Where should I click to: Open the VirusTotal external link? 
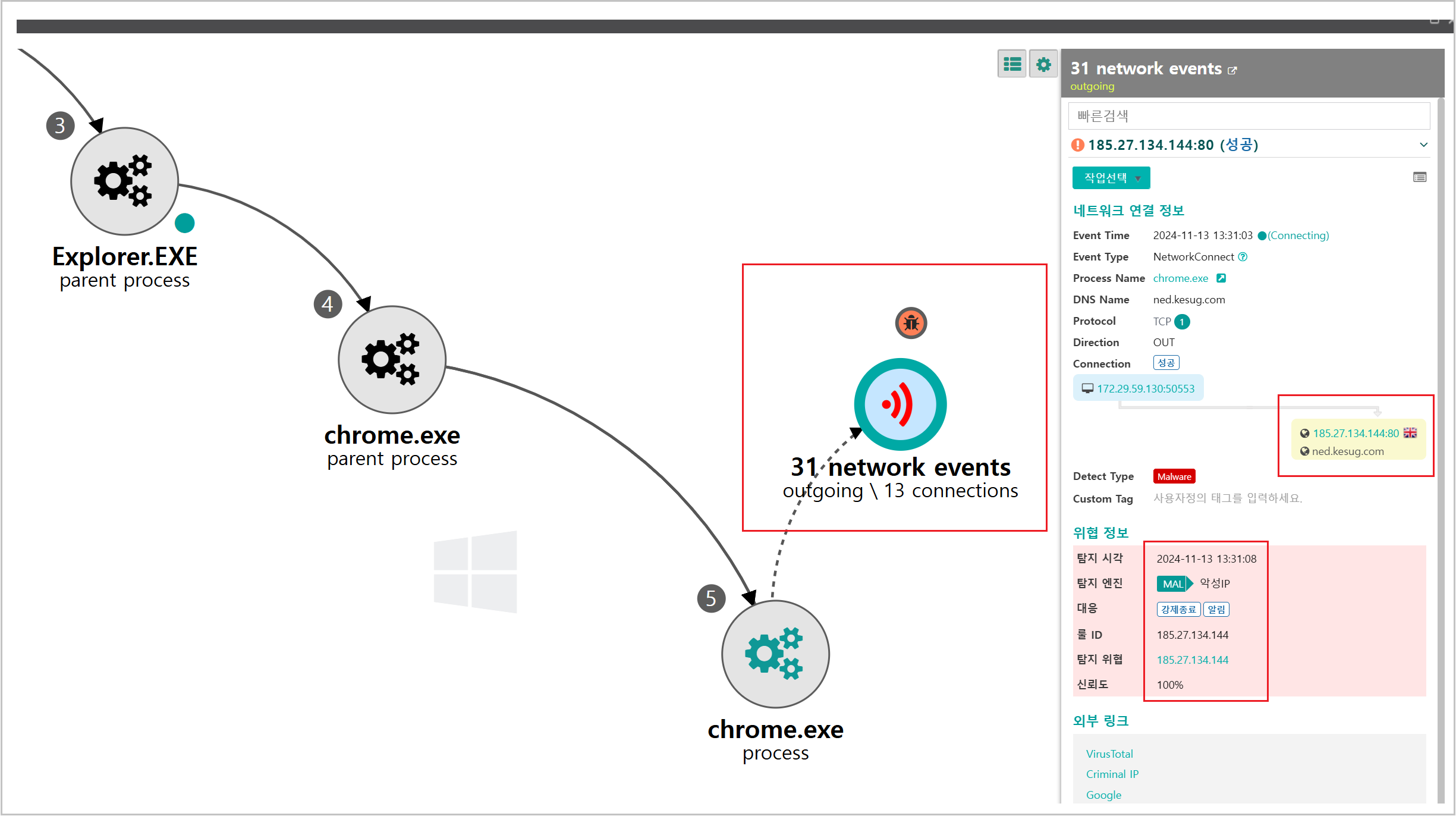click(1109, 754)
